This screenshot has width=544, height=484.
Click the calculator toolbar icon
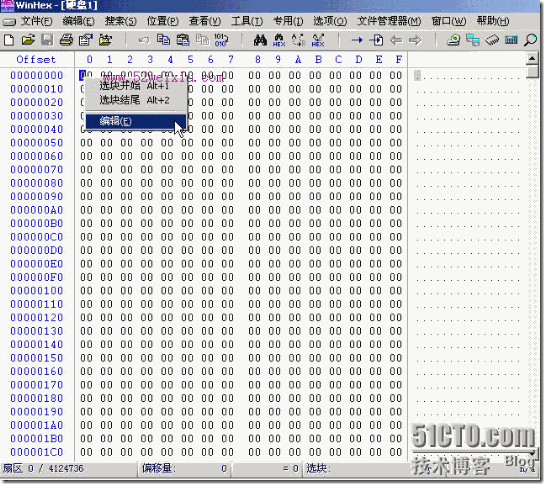click(511, 40)
